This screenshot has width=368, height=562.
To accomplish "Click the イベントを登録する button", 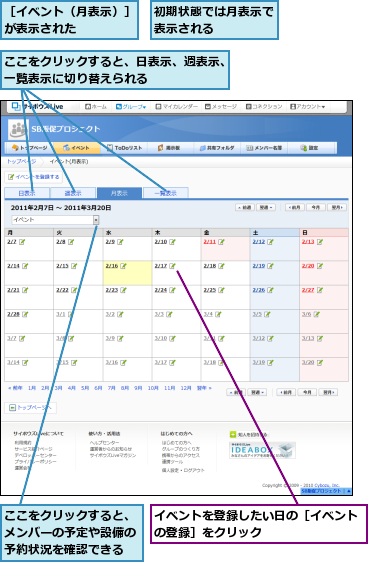I will point(34,177).
